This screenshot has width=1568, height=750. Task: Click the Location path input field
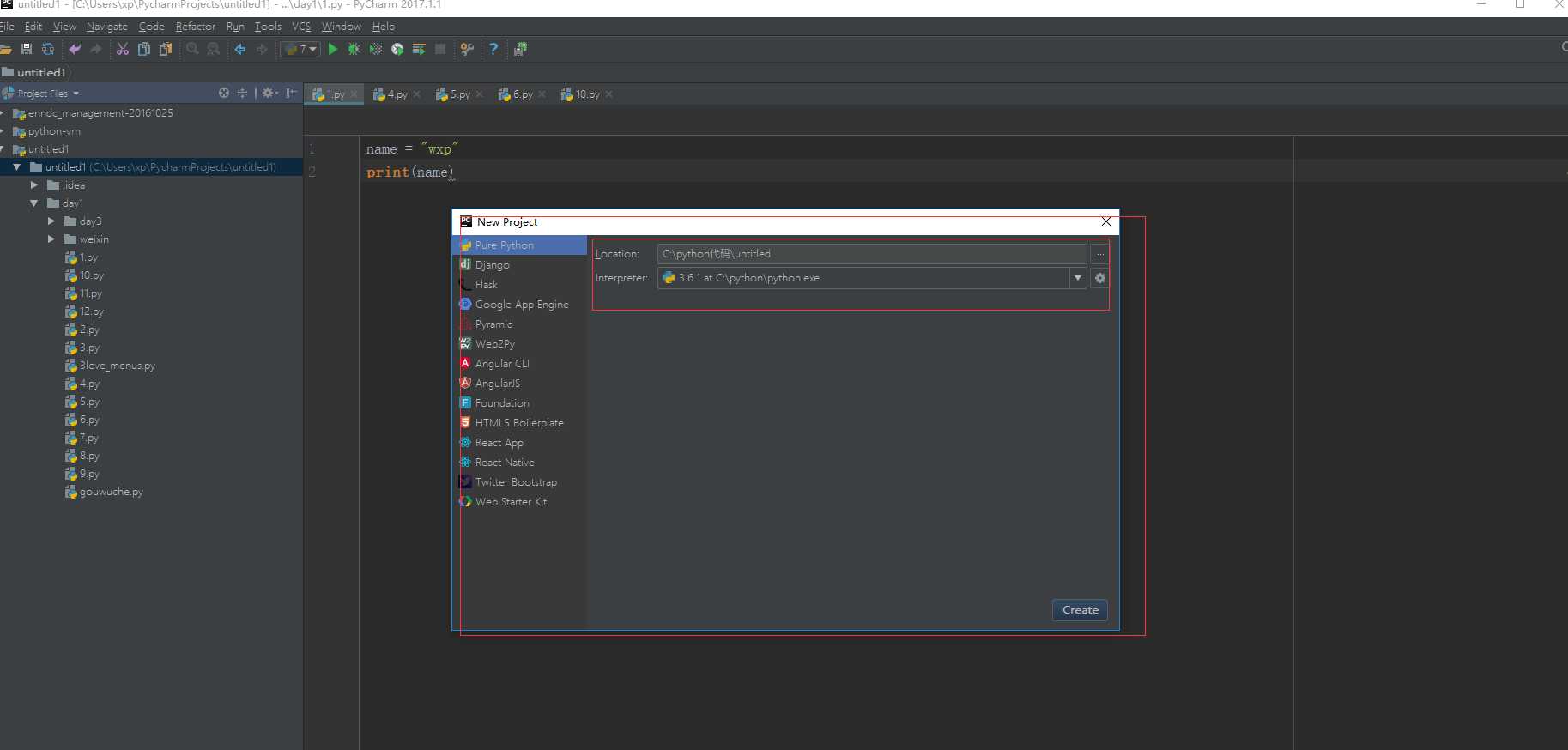click(x=872, y=254)
